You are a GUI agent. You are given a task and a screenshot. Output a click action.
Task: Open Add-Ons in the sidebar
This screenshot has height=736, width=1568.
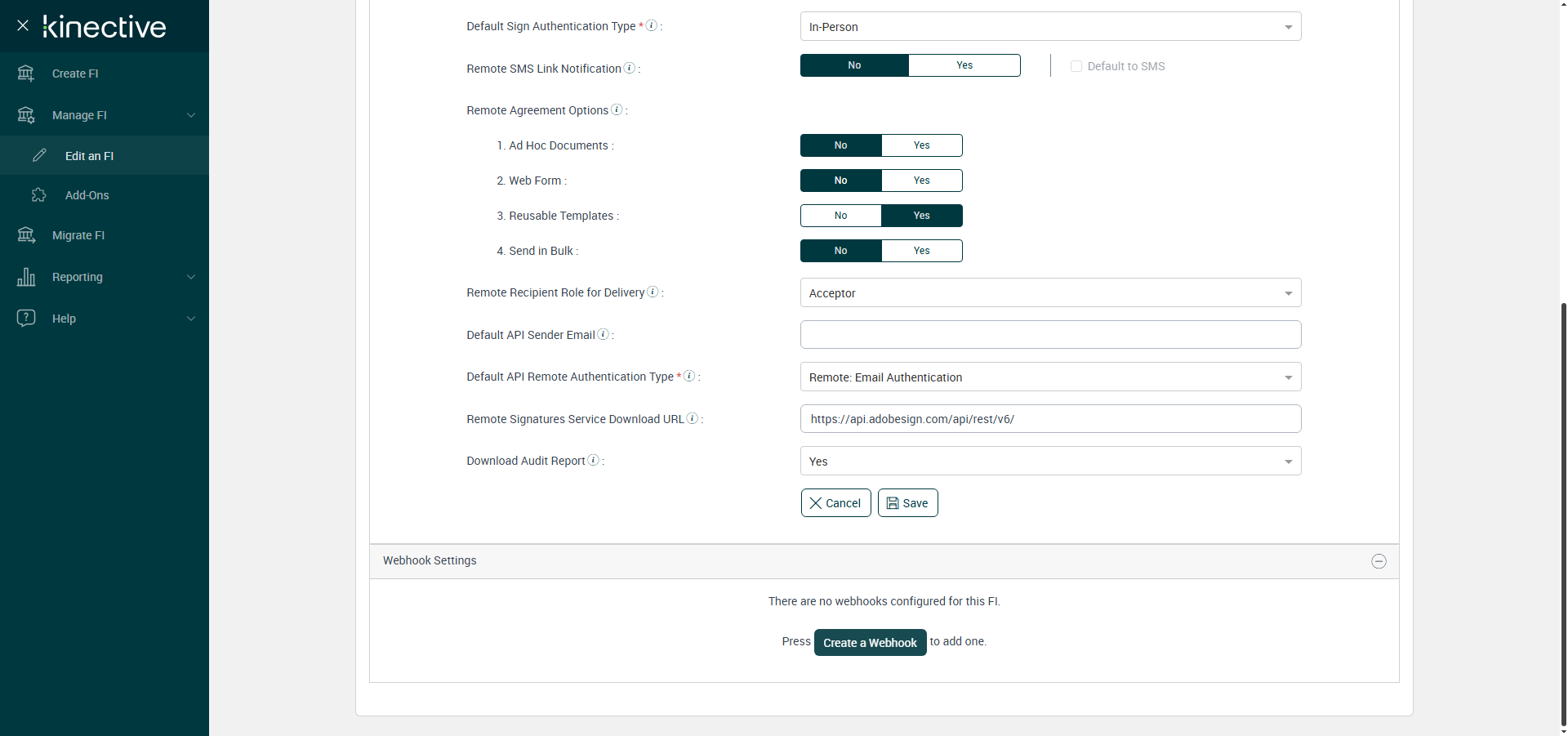point(105,195)
